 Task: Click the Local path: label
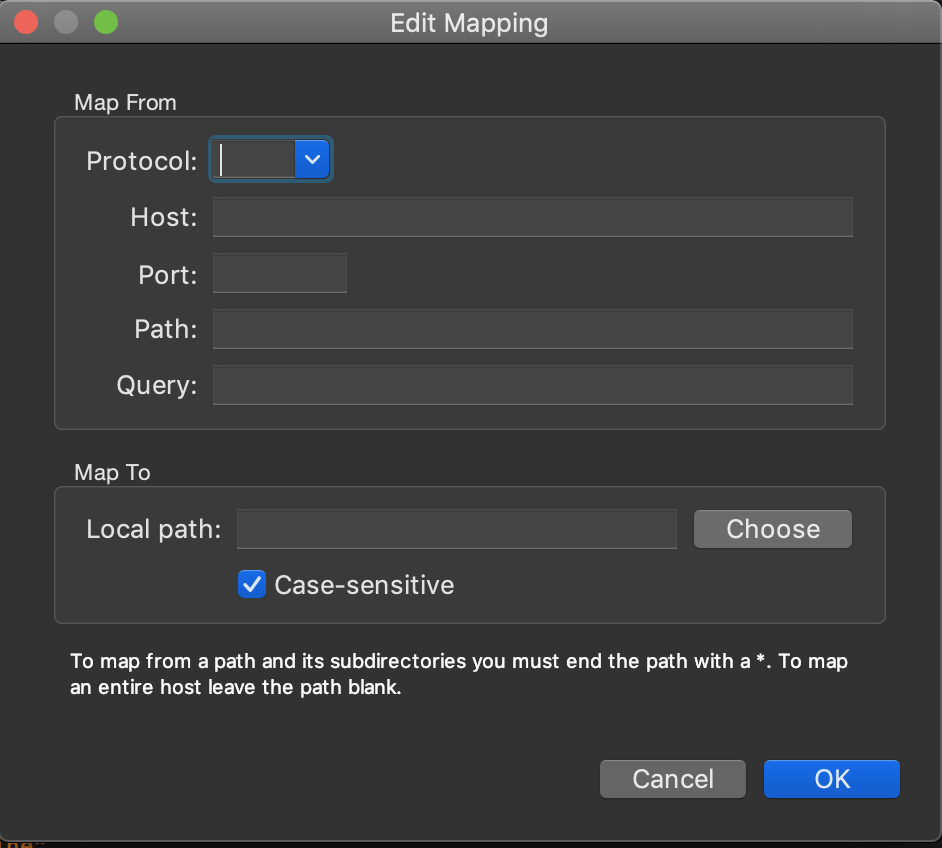click(x=154, y=529)
